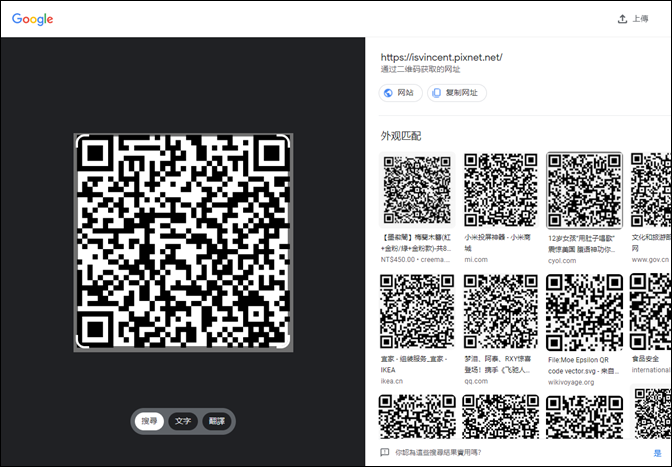Screen dimensions: 672x467
Task: Select the 搜尋 search mode tab
Action: point(149,421)
